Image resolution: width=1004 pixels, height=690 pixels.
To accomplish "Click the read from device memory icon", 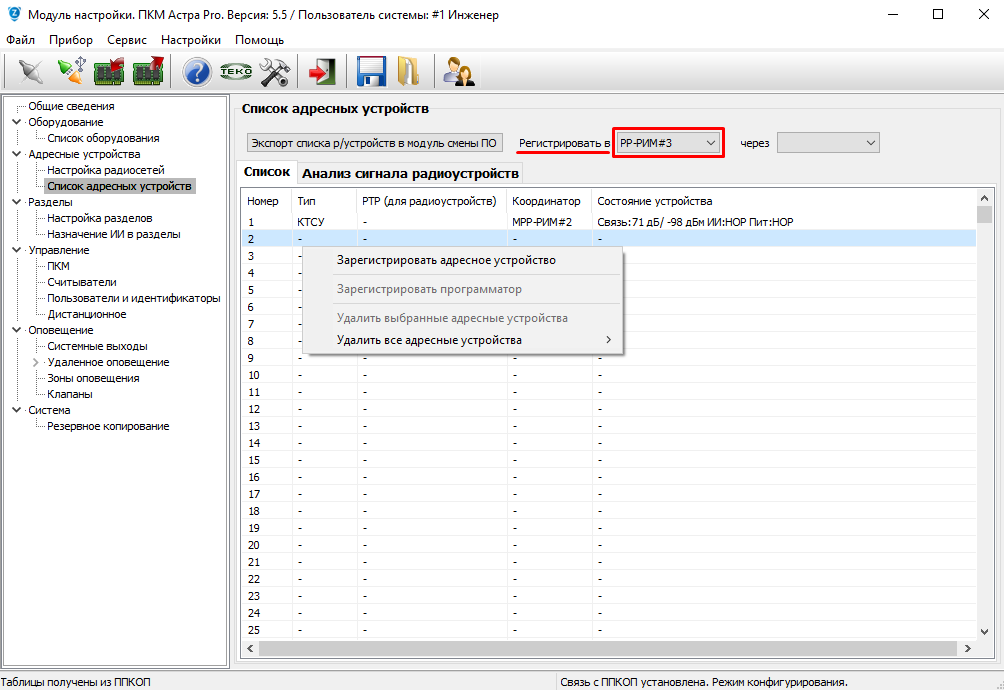I will (x=109, y=72).
